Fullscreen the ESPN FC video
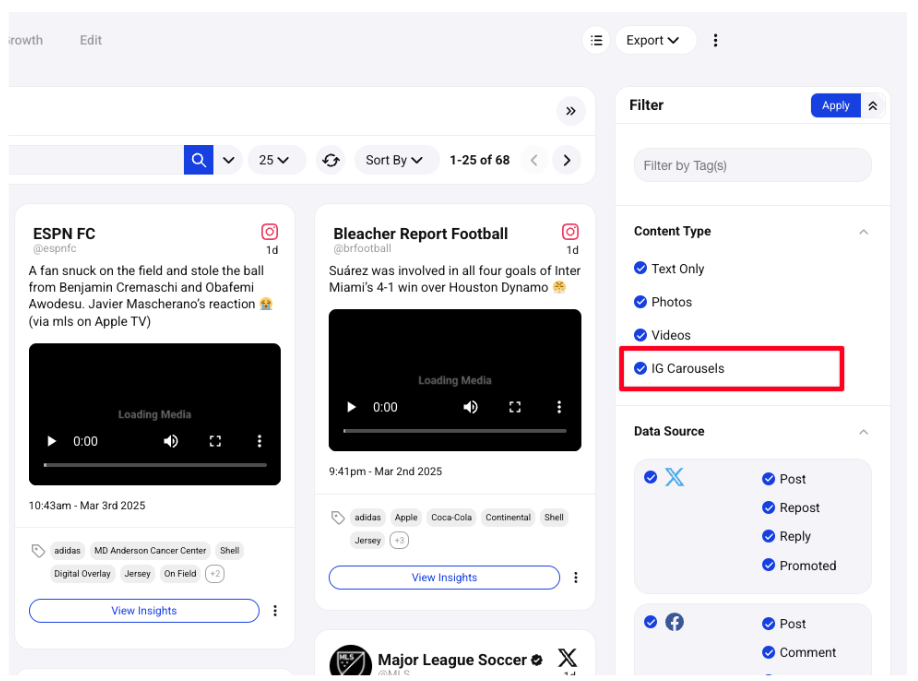The height and width of the screenshot is (681, 918). pyautogui.click(x=215, y=441)
